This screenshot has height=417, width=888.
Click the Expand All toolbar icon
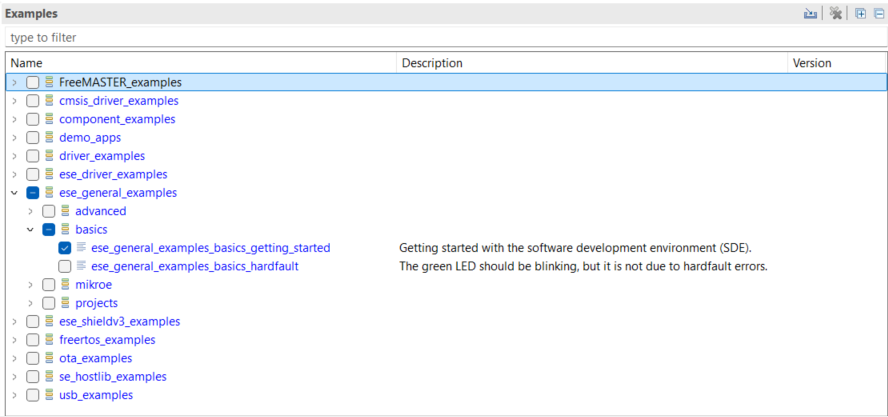pos(860,14)
